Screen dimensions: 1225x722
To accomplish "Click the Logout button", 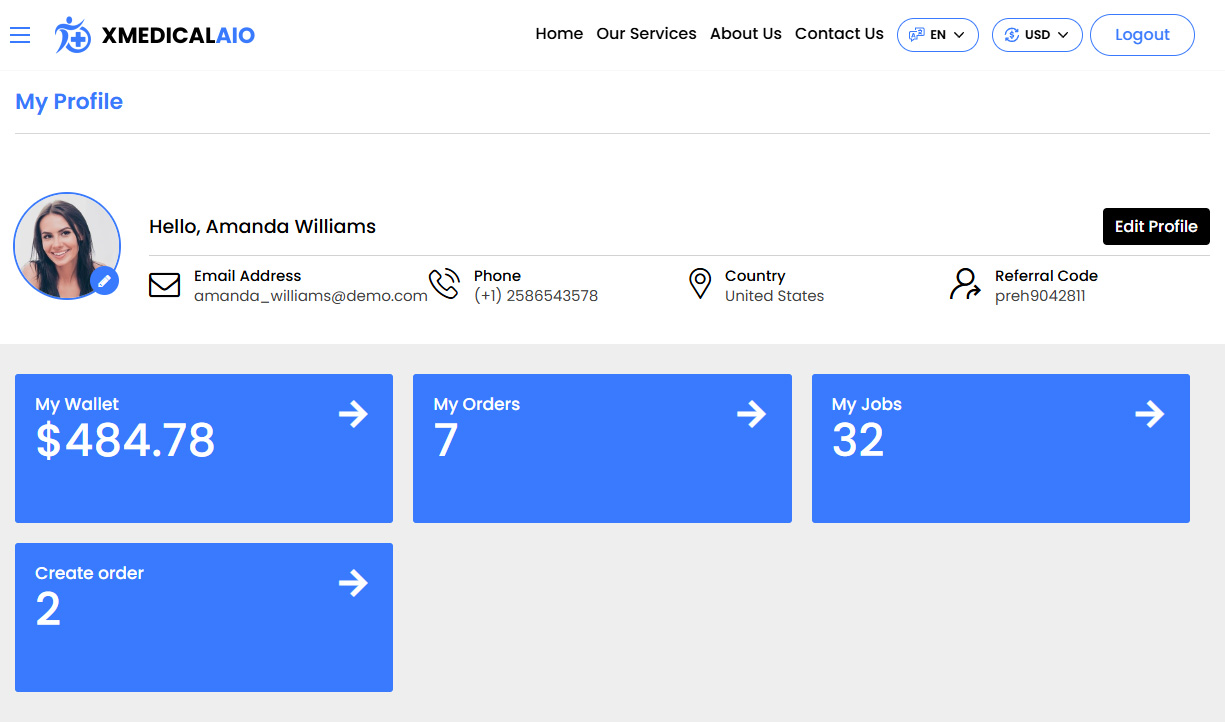I will (x=1141, y=35).
